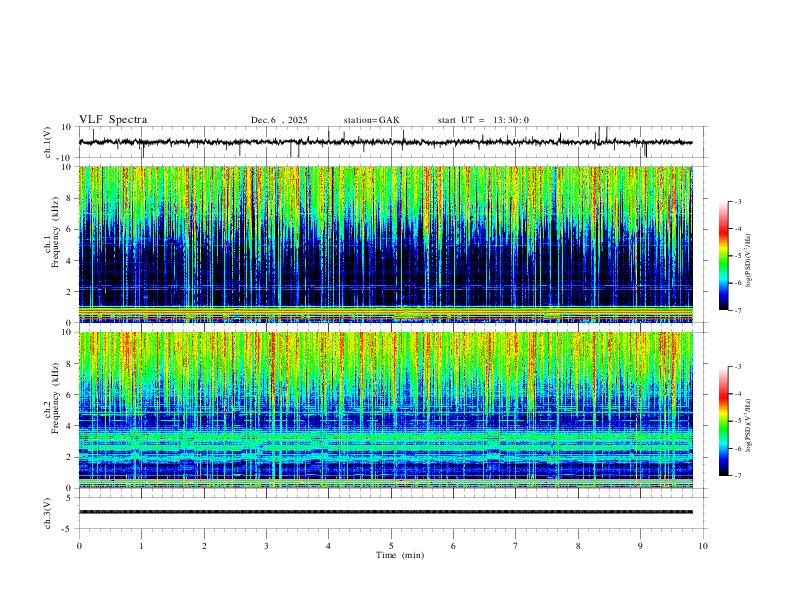792x612 pixels.
Task: Click the 'ch.1(V)' waveform axis label
Action: 48,142
